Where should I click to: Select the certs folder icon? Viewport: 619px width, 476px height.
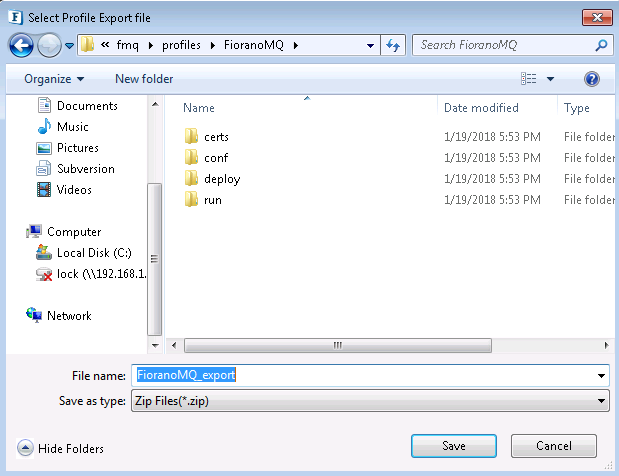coord(191,136)
